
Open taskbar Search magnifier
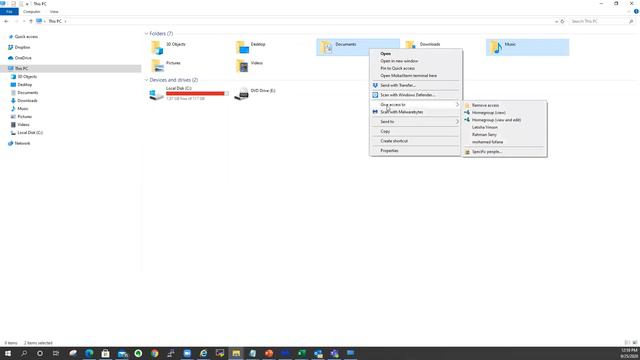coord(24,353)
